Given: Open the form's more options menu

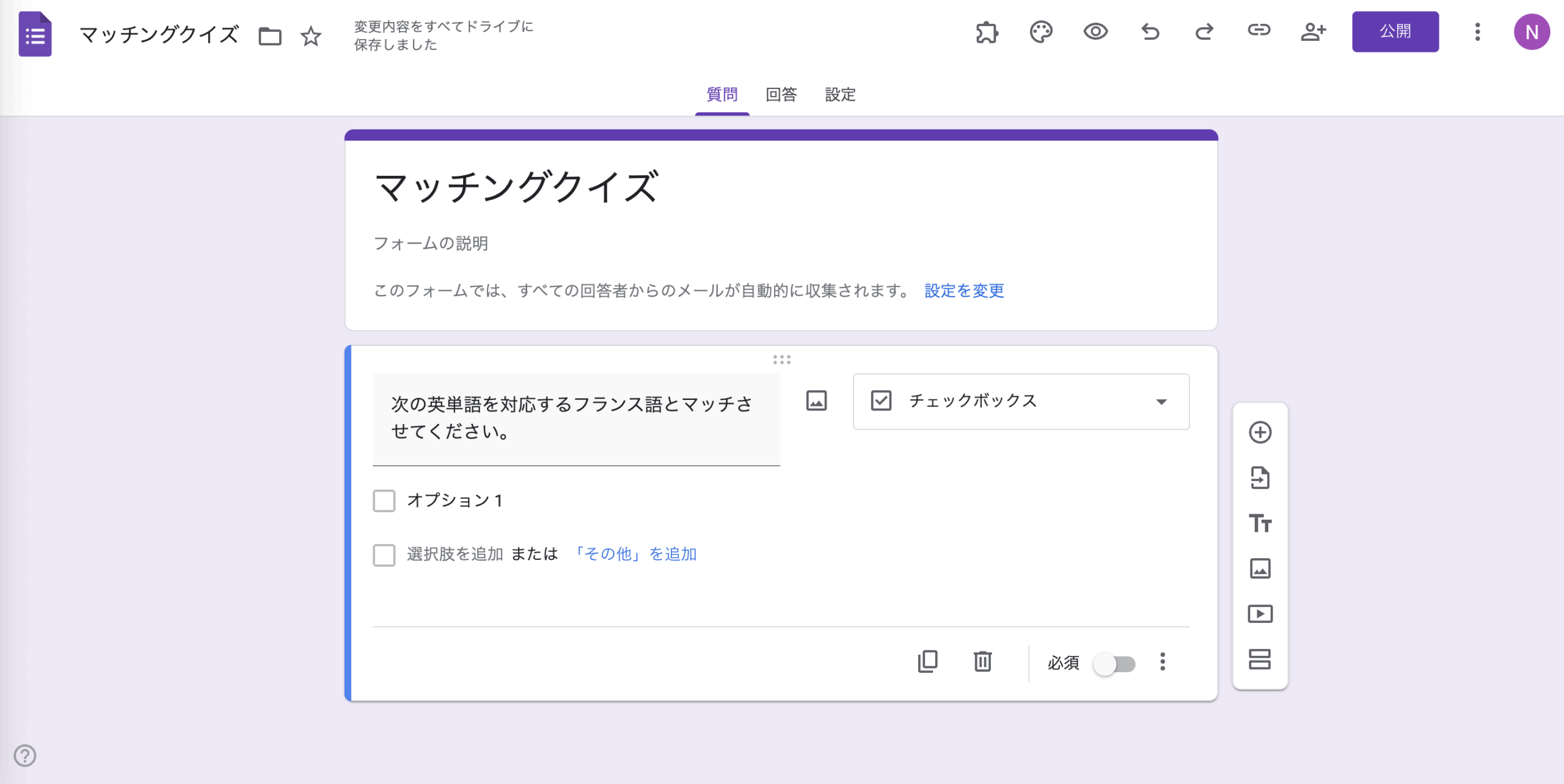Looking at the screenshot, I should pyautogui.click(x=1478, y=32).
